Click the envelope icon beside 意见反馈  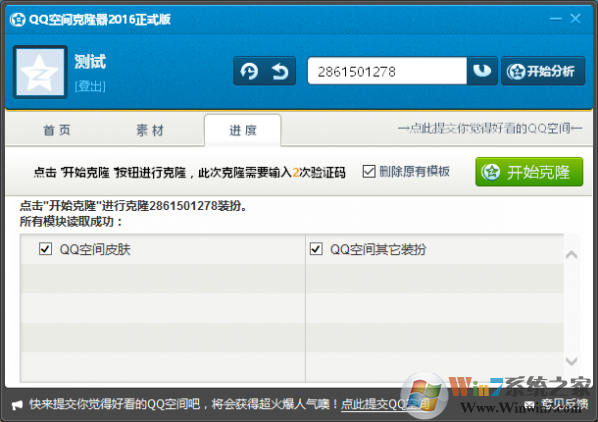click(x=530, y=404)
